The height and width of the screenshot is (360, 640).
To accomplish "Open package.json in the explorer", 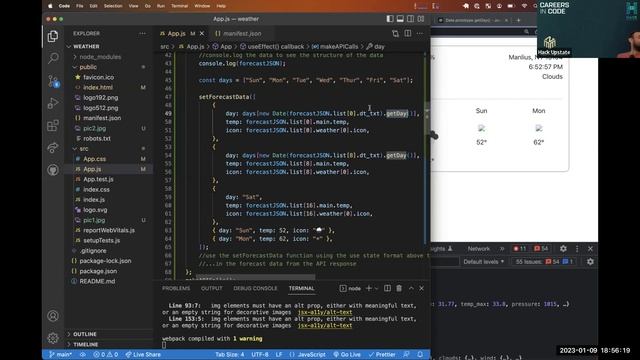I will tap(98, 271).
